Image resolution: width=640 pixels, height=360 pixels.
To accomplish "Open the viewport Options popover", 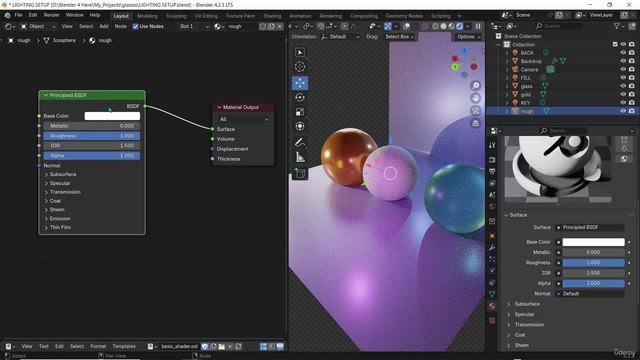I will [x=468, y=37].
